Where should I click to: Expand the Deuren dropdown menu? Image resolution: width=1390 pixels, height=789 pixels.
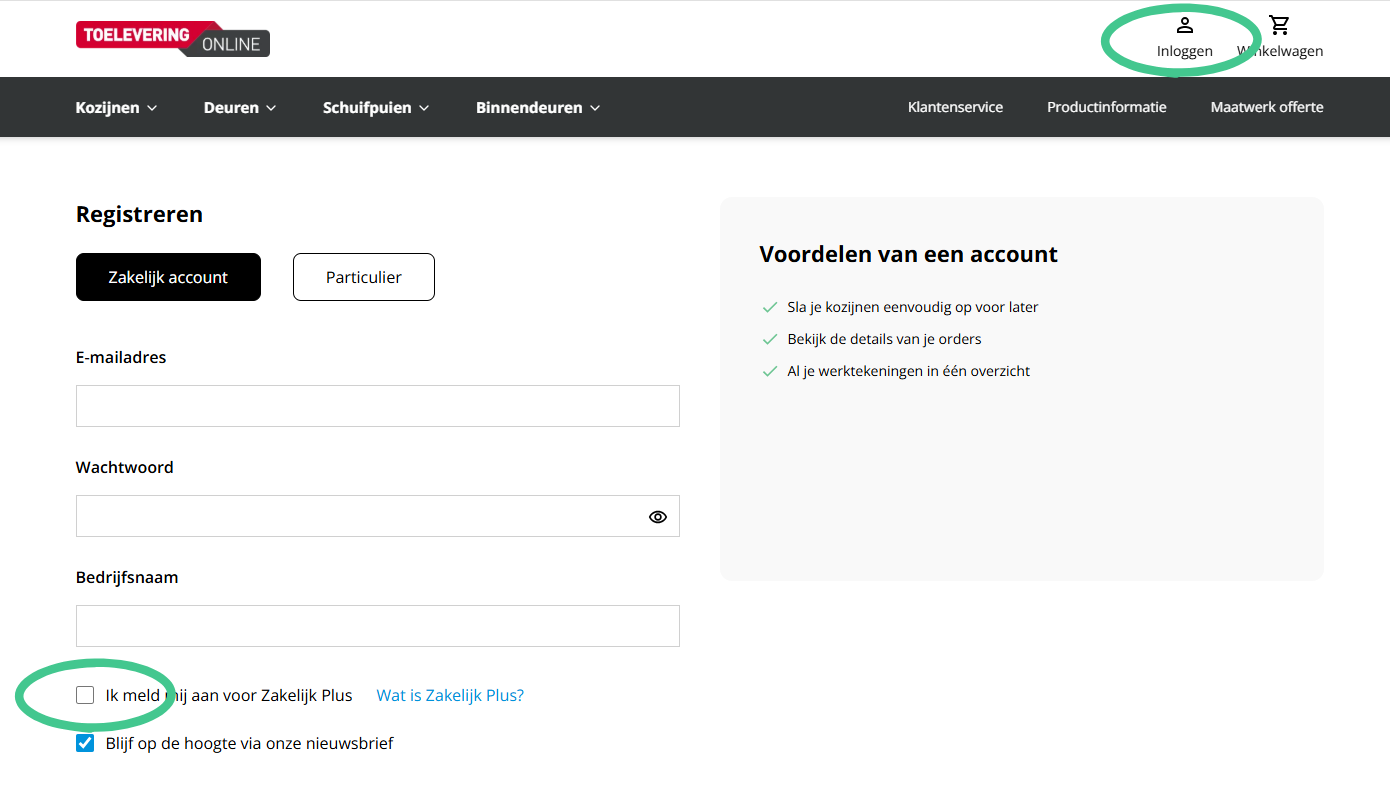240,107
